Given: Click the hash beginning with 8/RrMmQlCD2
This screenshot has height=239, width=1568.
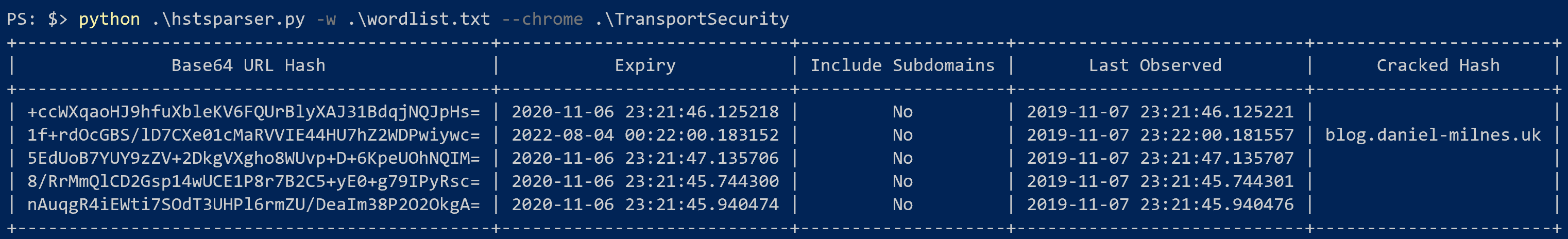Looking at the screenshot, I should click(x=253, y=181).
